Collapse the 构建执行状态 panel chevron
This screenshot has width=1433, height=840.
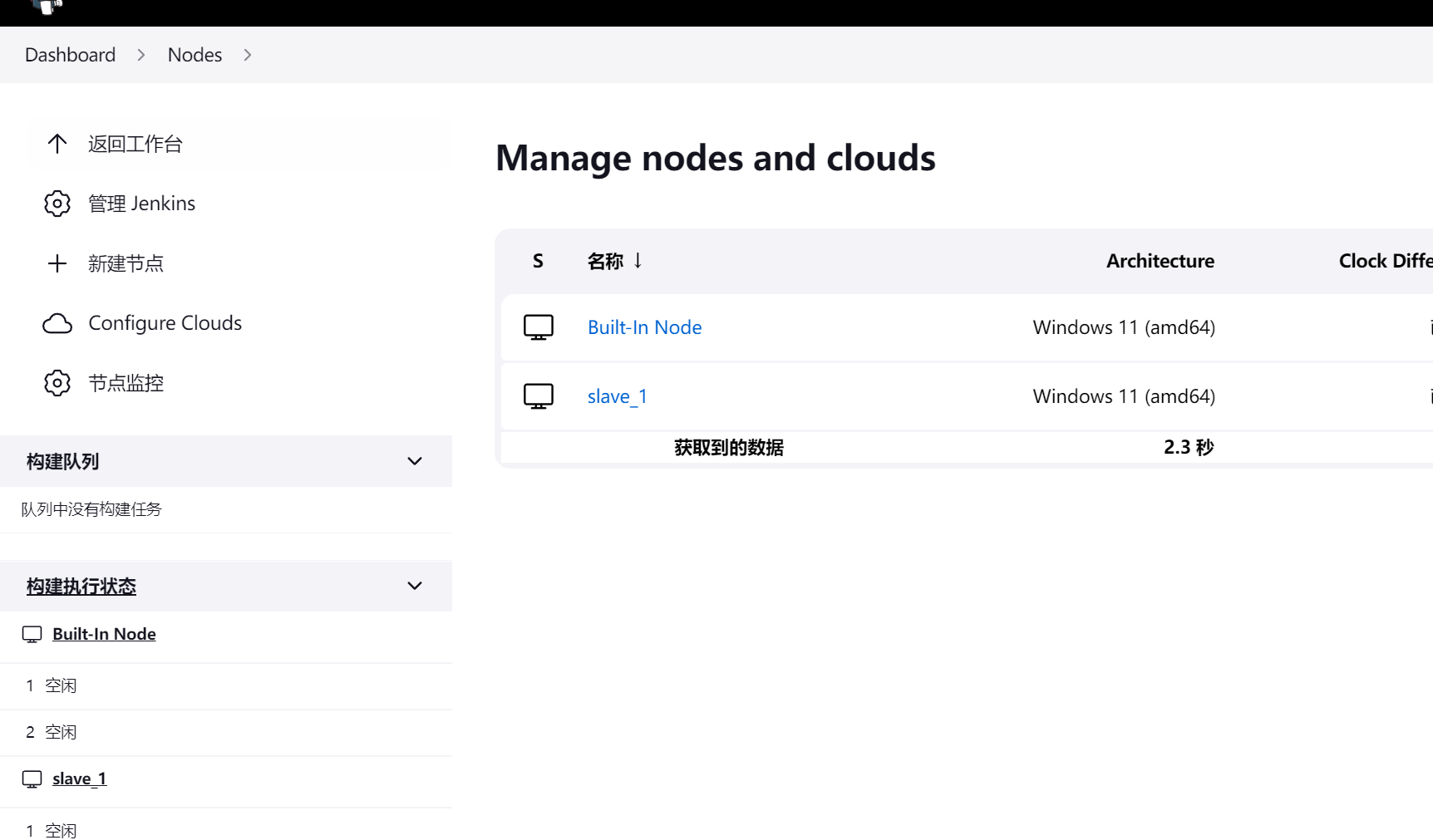415,586
